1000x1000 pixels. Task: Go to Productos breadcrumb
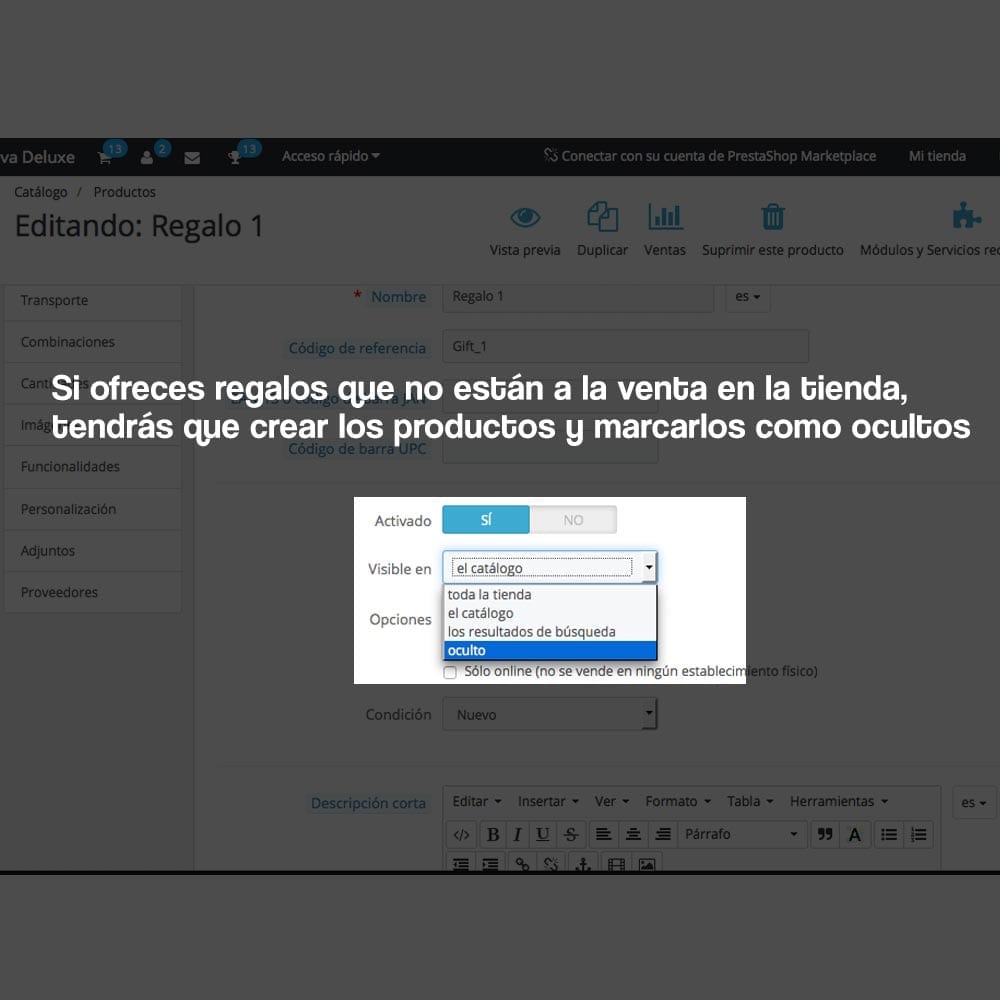pyautogui.click(x=124, y=192)
